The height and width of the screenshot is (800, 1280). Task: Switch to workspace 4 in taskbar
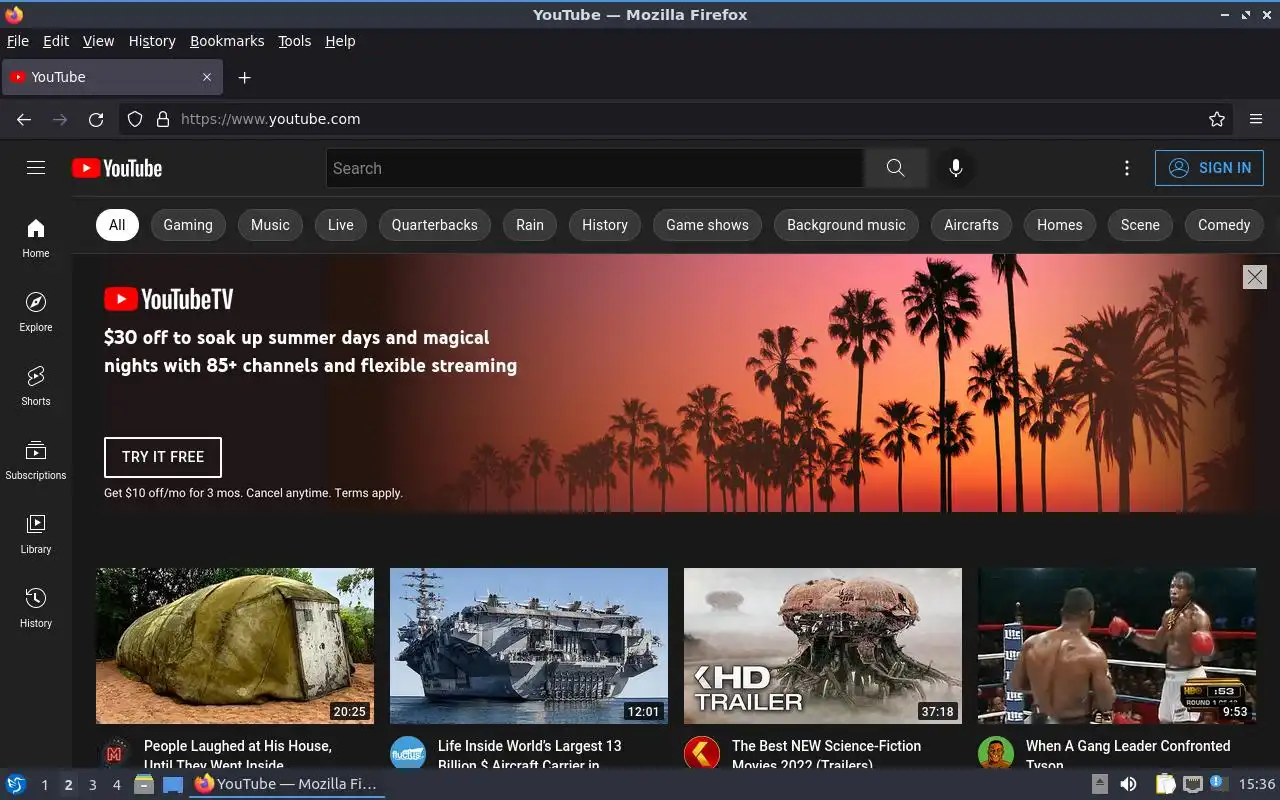coord(116,785)
